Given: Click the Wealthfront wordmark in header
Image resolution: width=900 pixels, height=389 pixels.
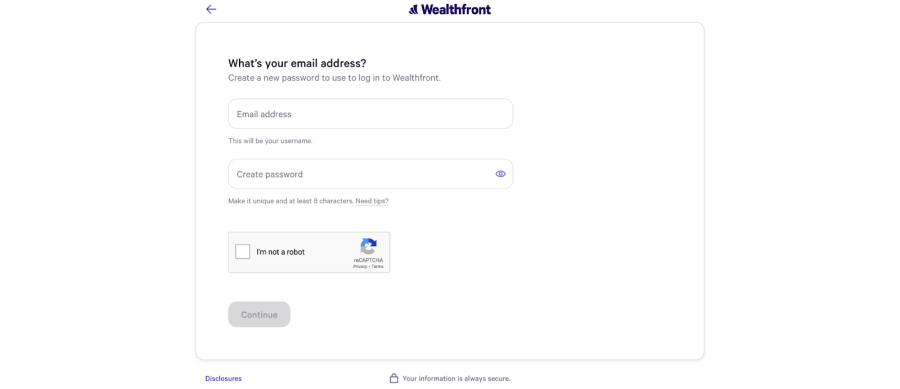Looking at the screenshot, I should 456,10.
